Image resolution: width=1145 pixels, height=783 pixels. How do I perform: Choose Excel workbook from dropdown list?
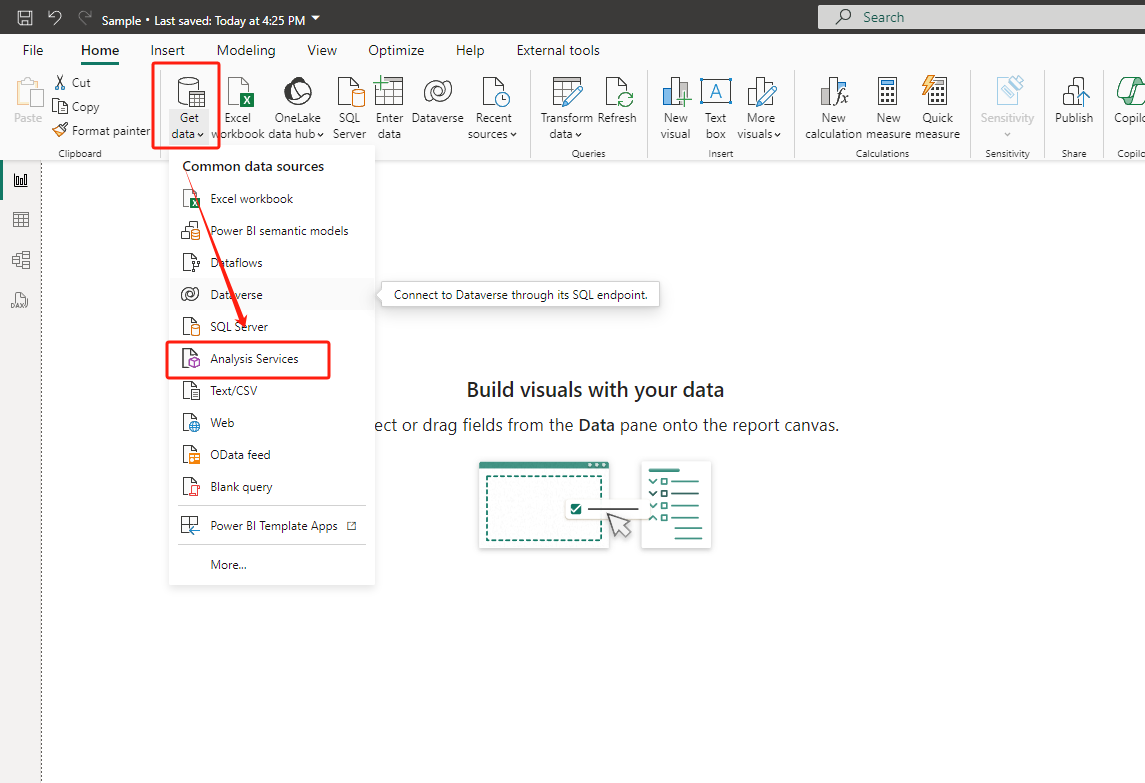[272, 199]
